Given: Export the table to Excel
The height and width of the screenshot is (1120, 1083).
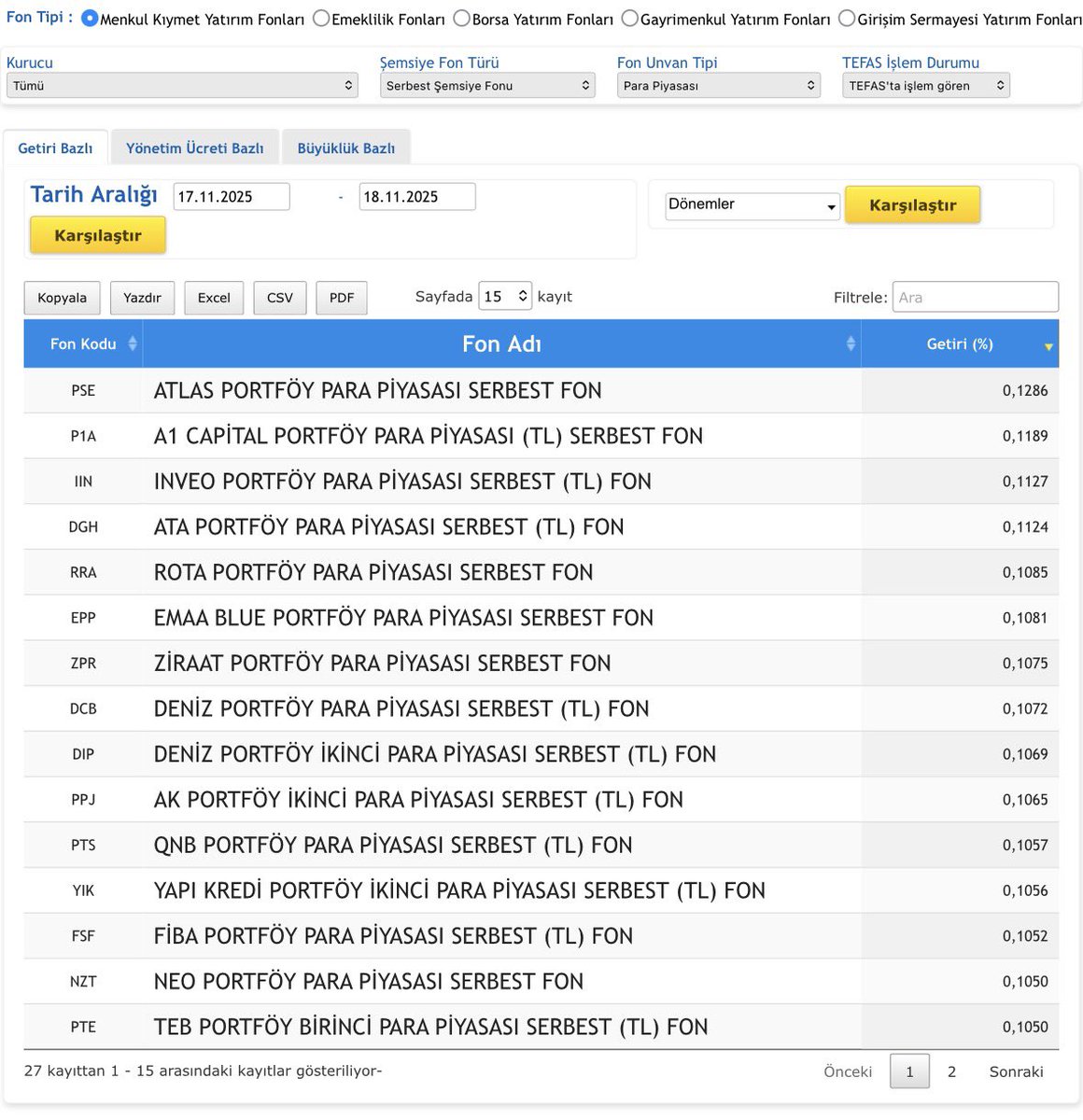Looking at the screenshot, I should pos(213,298).
